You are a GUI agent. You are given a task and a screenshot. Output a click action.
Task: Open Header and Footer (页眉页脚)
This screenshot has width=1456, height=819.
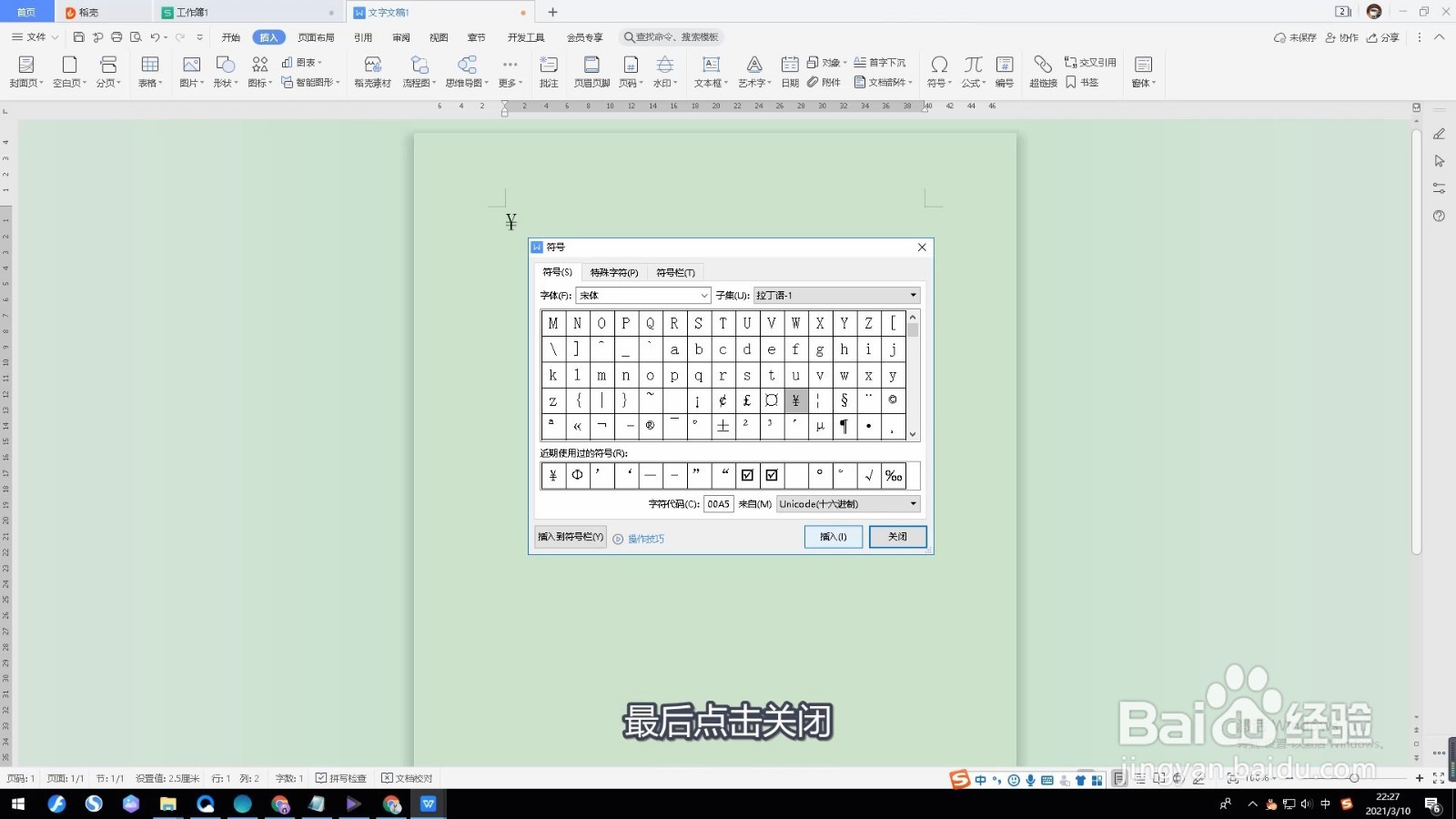pyautogui.click(x=591, y=71)
